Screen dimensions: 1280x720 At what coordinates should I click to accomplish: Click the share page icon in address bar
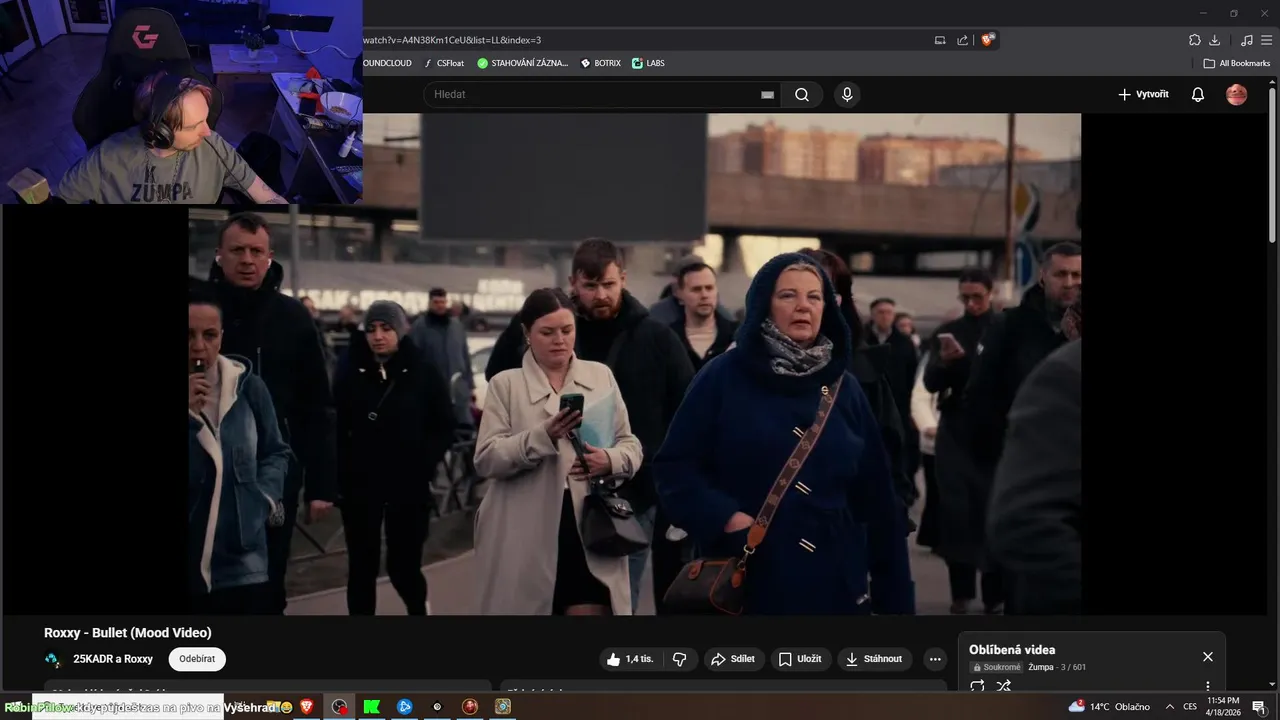coord(962,40)
